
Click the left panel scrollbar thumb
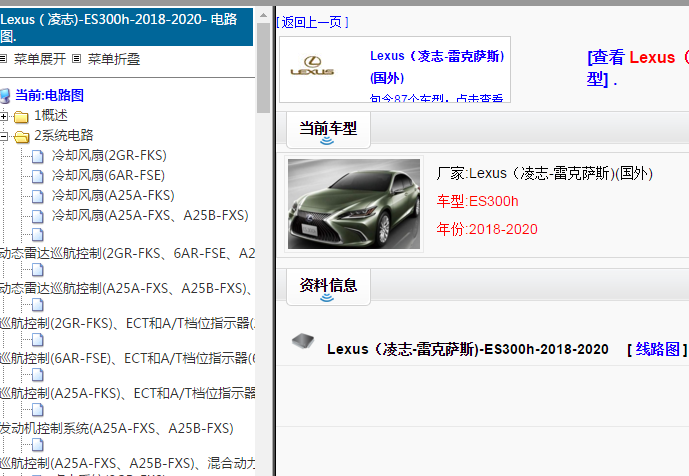point(263,68)
